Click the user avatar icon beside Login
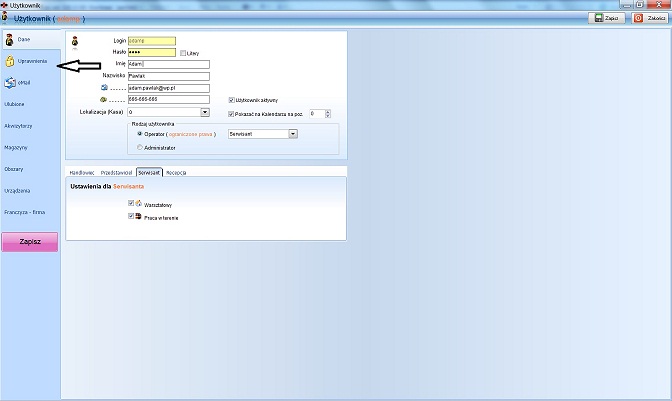Viewport: 672px width, 401px height. [x=75, y=42]
